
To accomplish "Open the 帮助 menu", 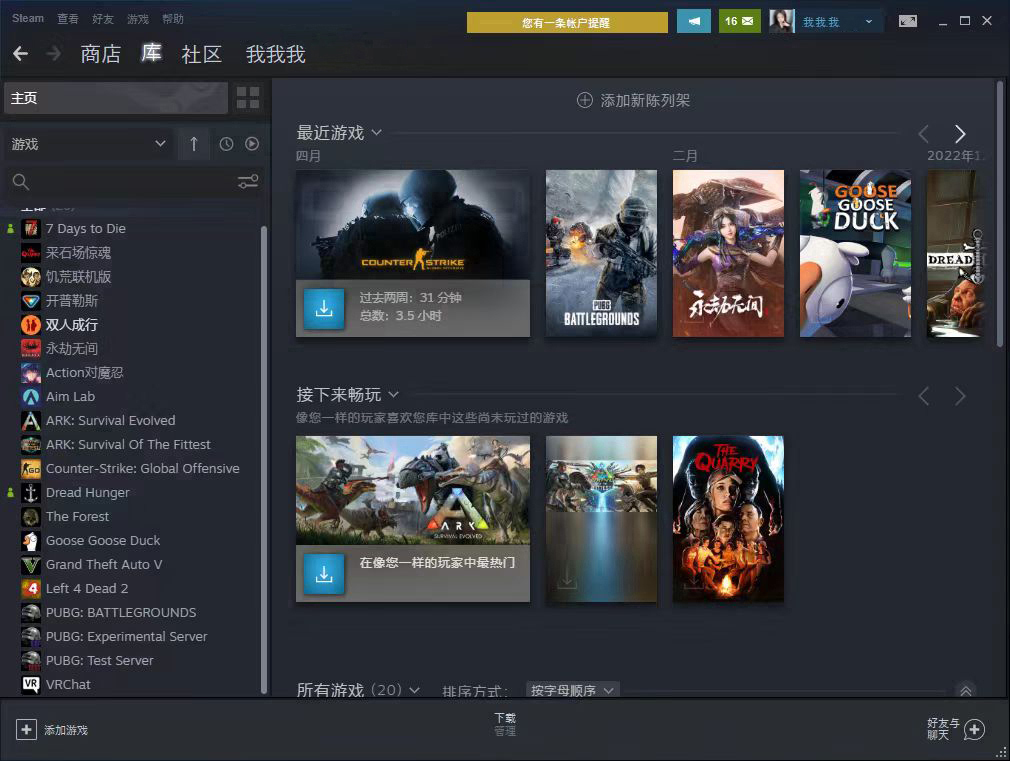I will (x=173, y=19).
